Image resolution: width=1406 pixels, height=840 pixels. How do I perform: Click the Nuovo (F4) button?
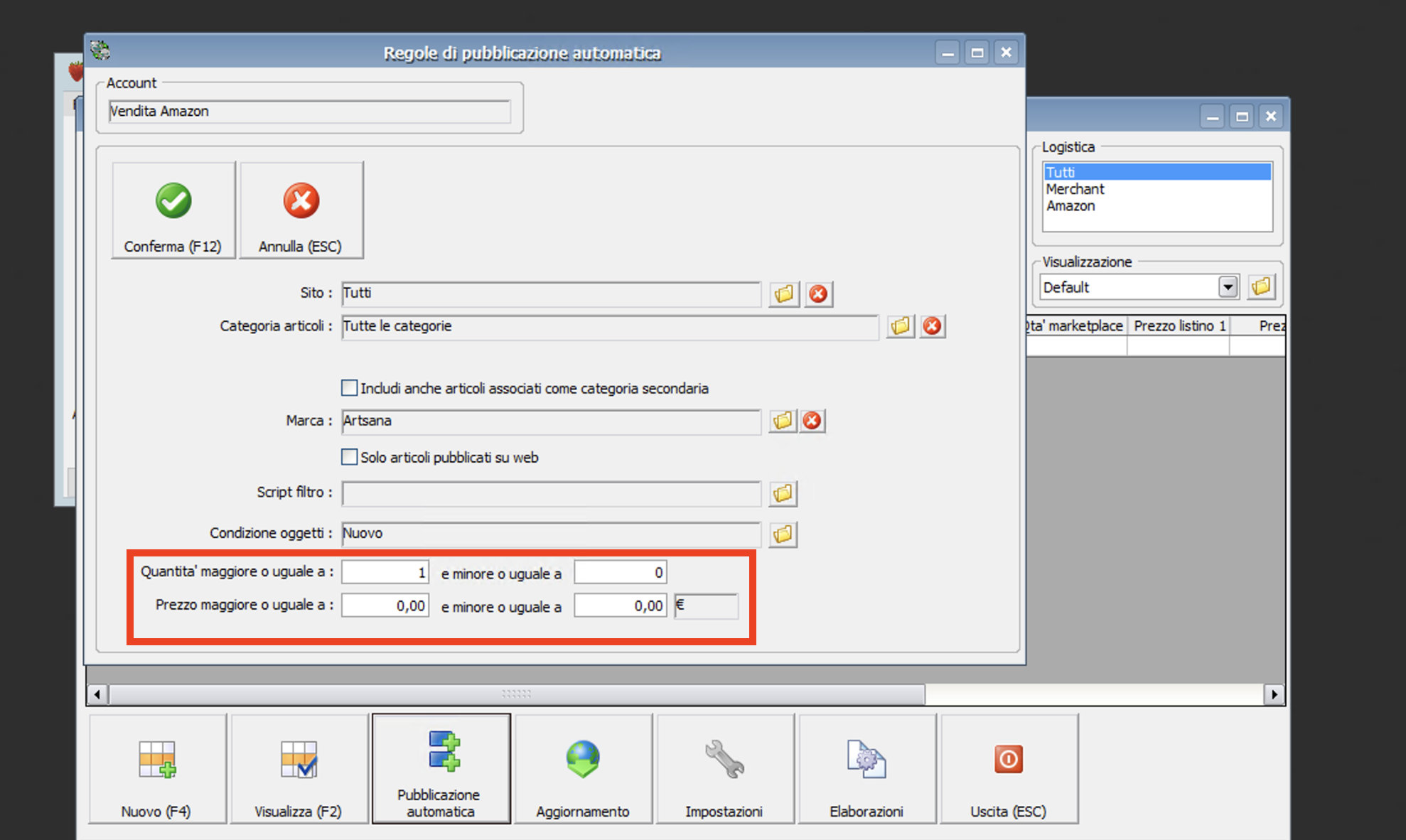[x=157, y=769]
